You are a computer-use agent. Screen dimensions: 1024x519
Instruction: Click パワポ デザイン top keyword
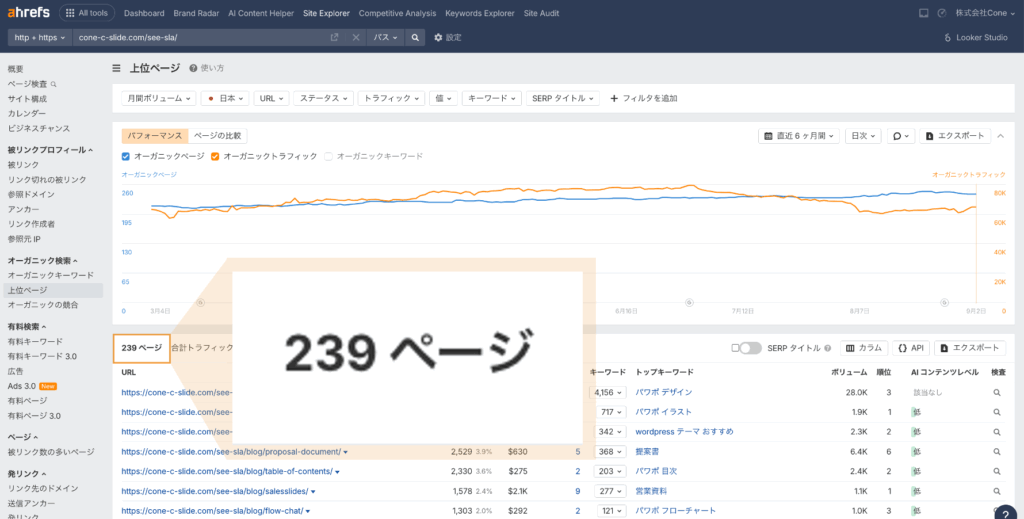[664, 392]
